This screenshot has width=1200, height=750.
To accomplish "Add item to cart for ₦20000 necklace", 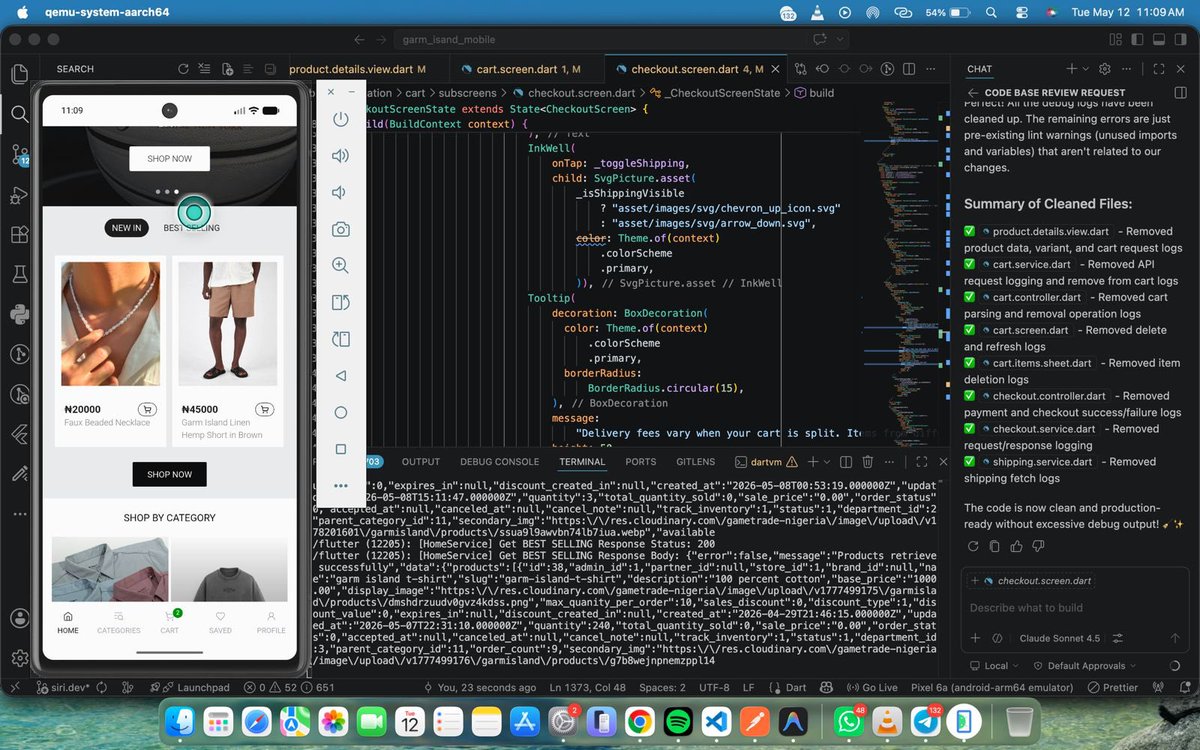I will [x=148, y=409].
